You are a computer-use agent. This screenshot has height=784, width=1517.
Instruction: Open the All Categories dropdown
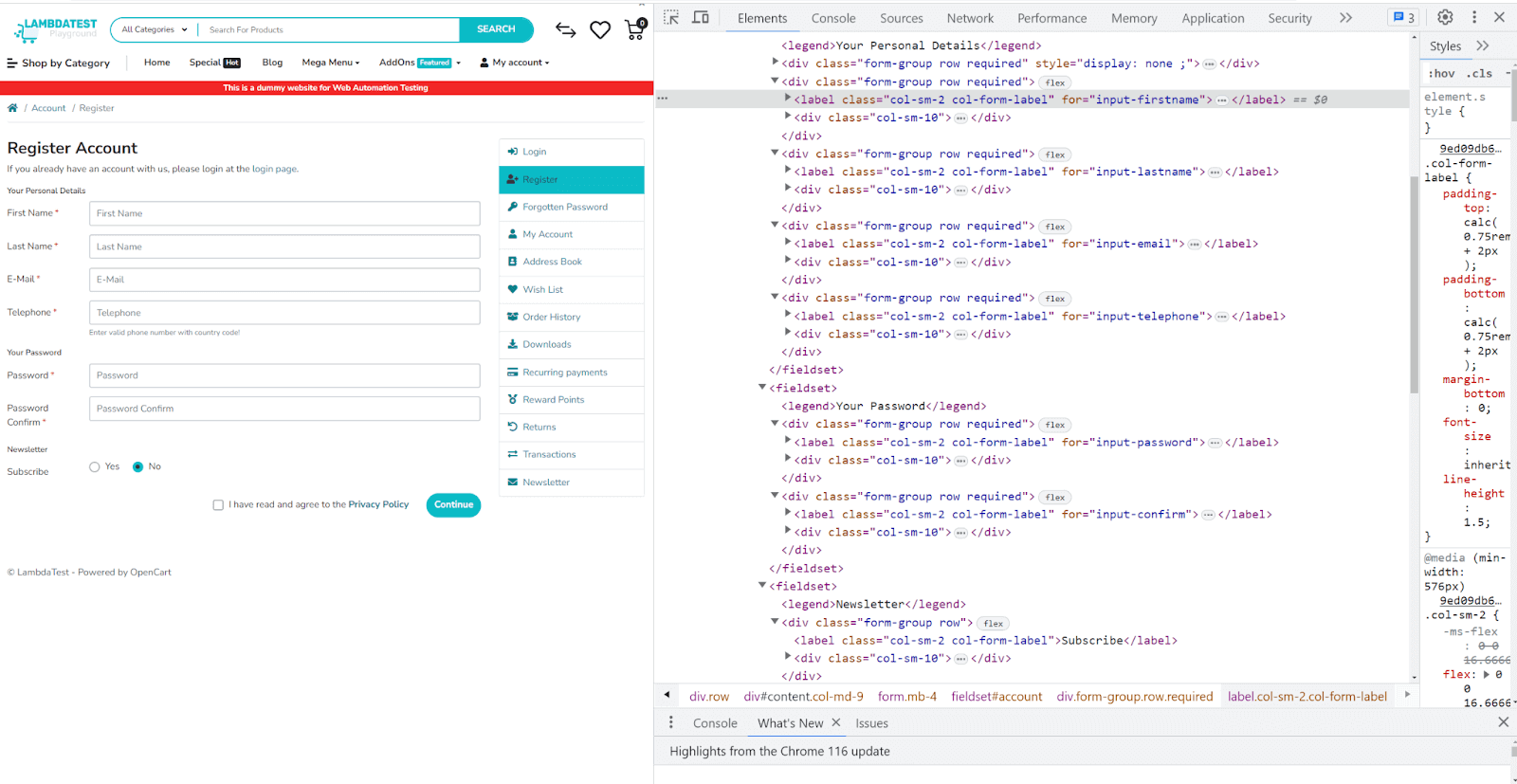pos(155,29)
